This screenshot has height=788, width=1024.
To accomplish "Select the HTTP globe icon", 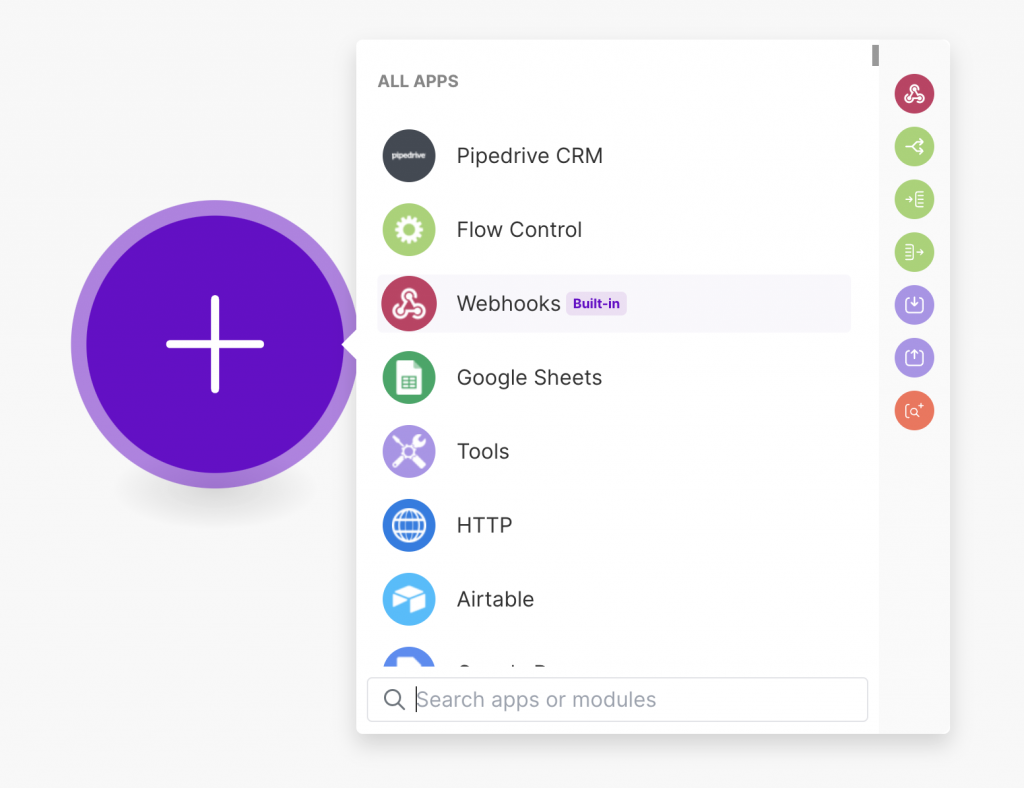I will point(409,526).
